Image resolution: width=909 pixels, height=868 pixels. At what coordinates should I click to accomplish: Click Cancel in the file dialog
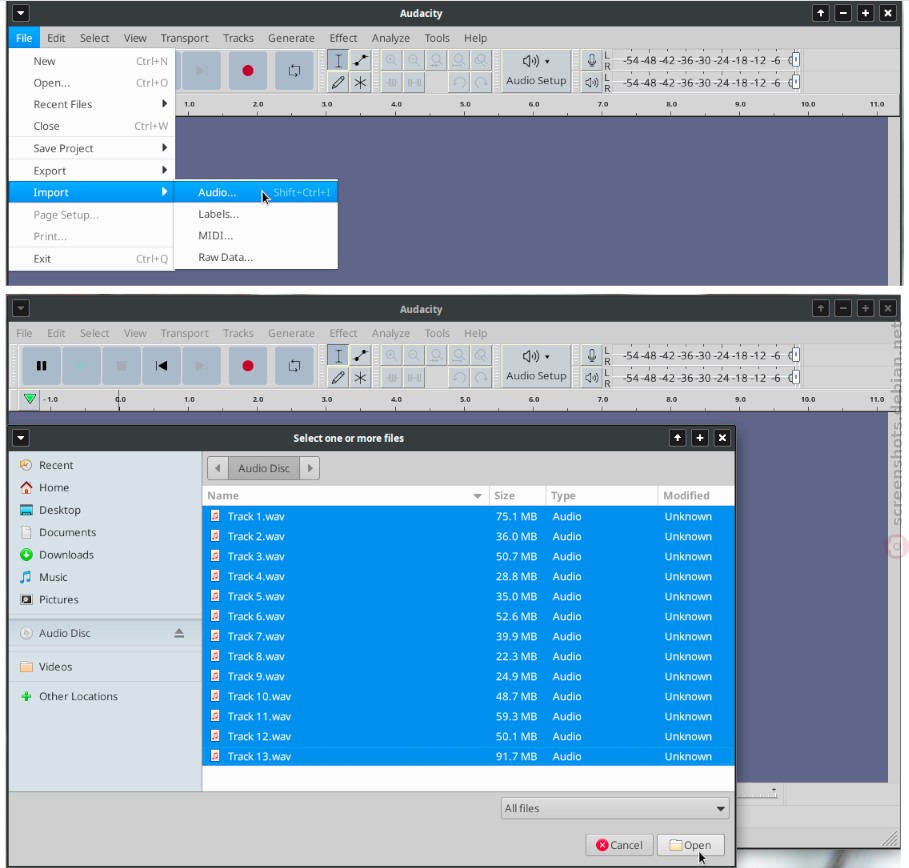tap(619, 845)
